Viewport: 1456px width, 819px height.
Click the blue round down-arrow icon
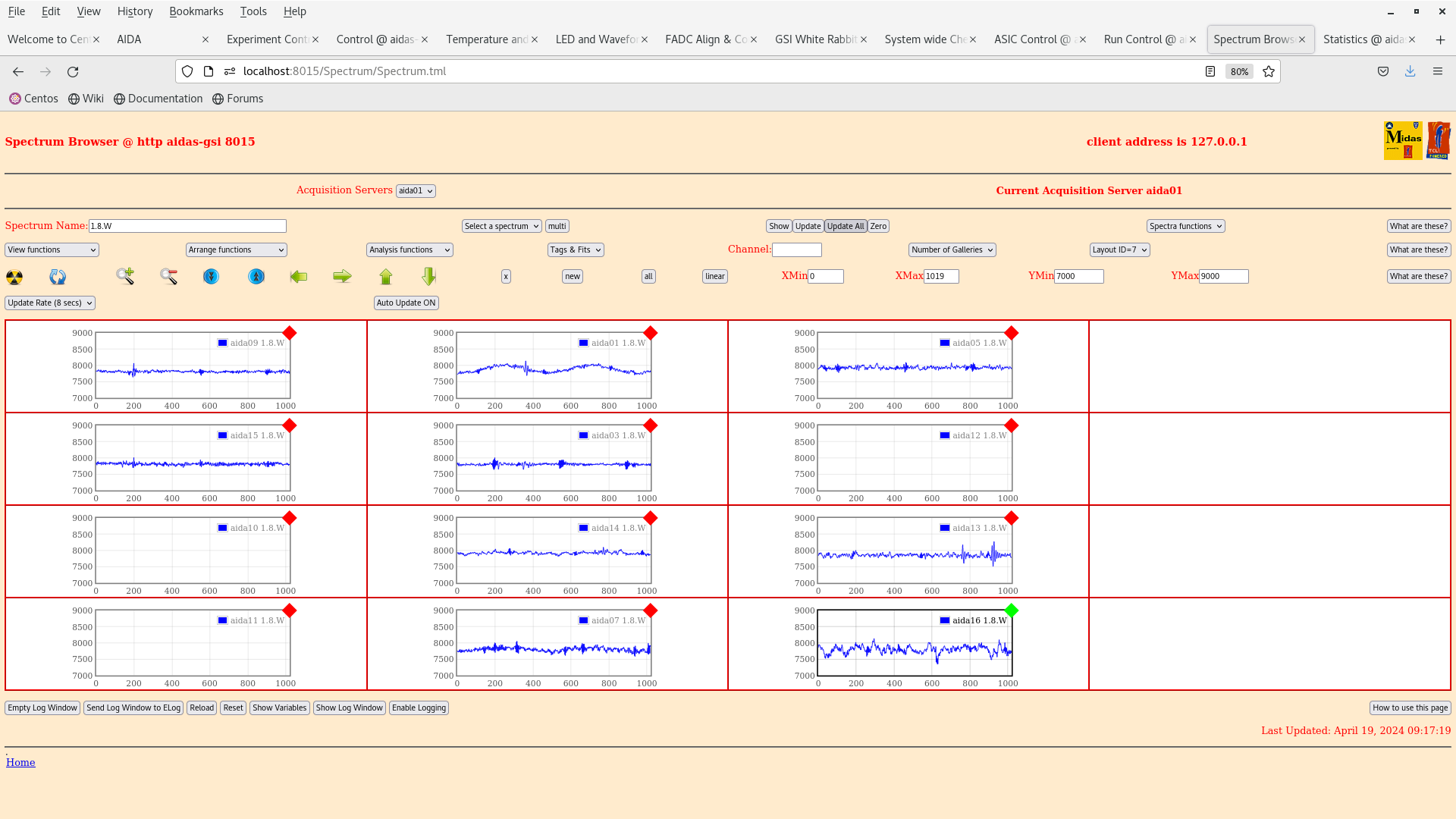pos(212,277)
